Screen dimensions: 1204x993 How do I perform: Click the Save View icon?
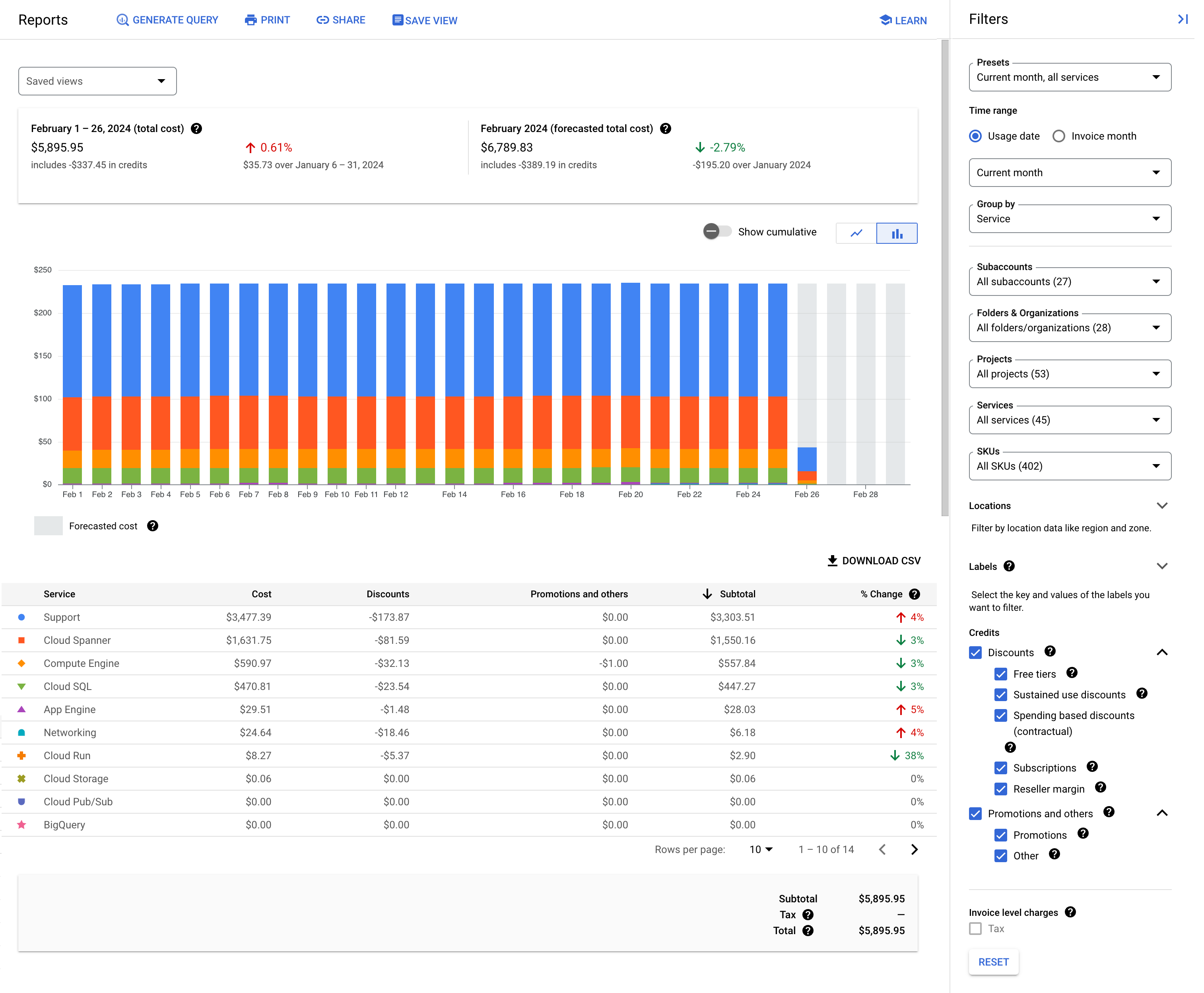click(397, 20)
